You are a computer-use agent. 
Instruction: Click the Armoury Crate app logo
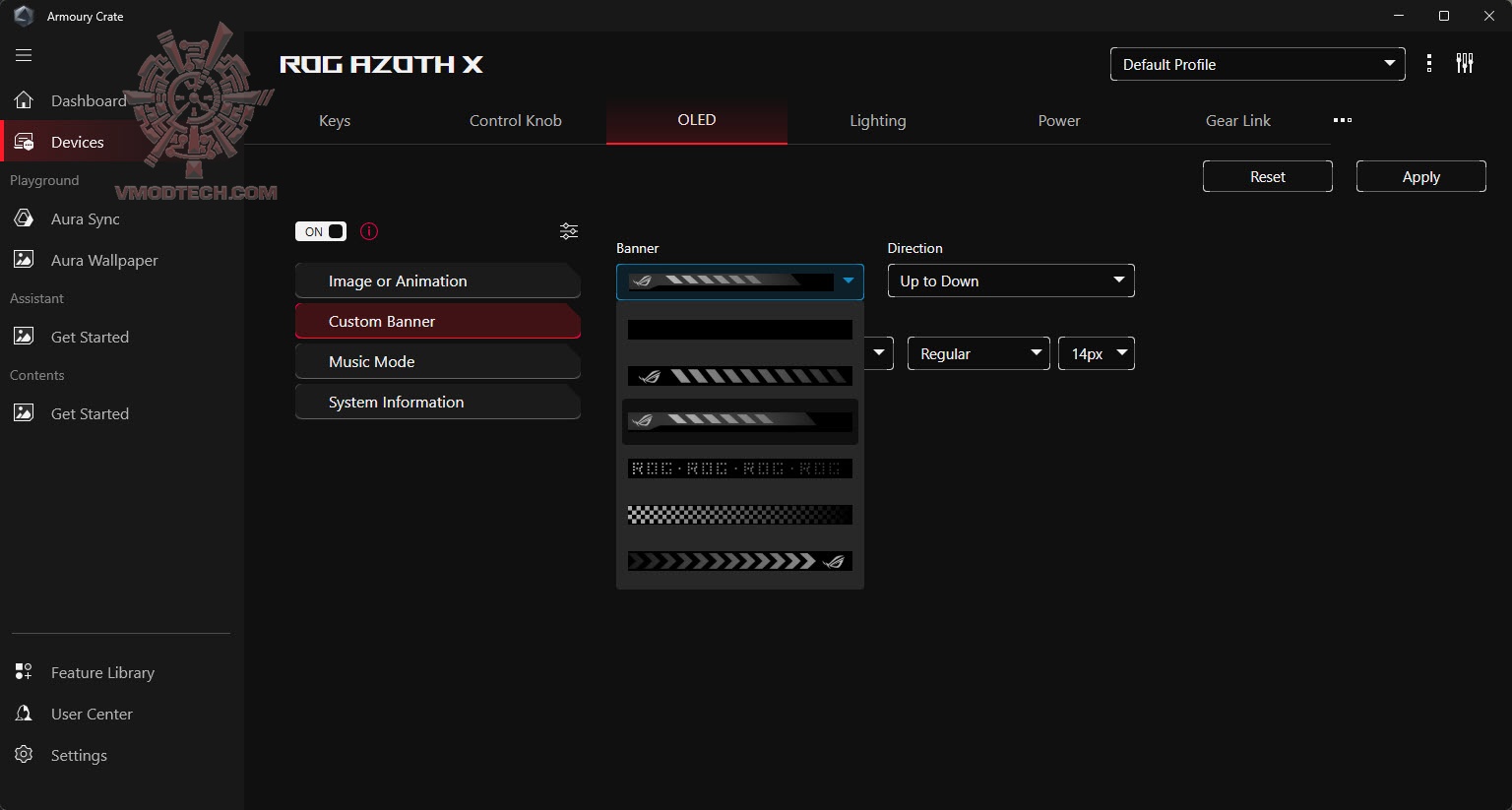coord(24,16)
